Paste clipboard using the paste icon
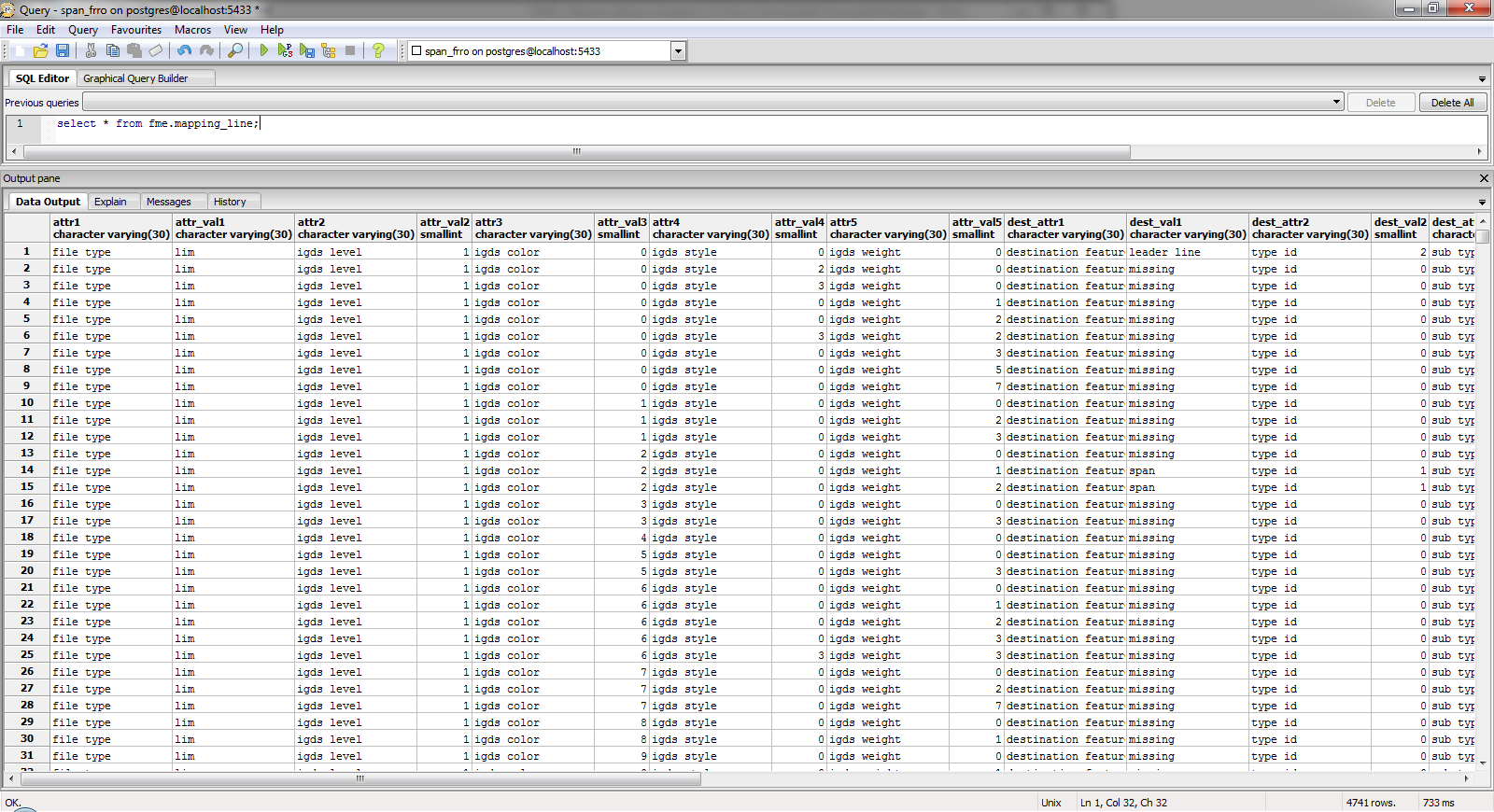Viewport: 1494px width, 812px height. click(134, 50)
